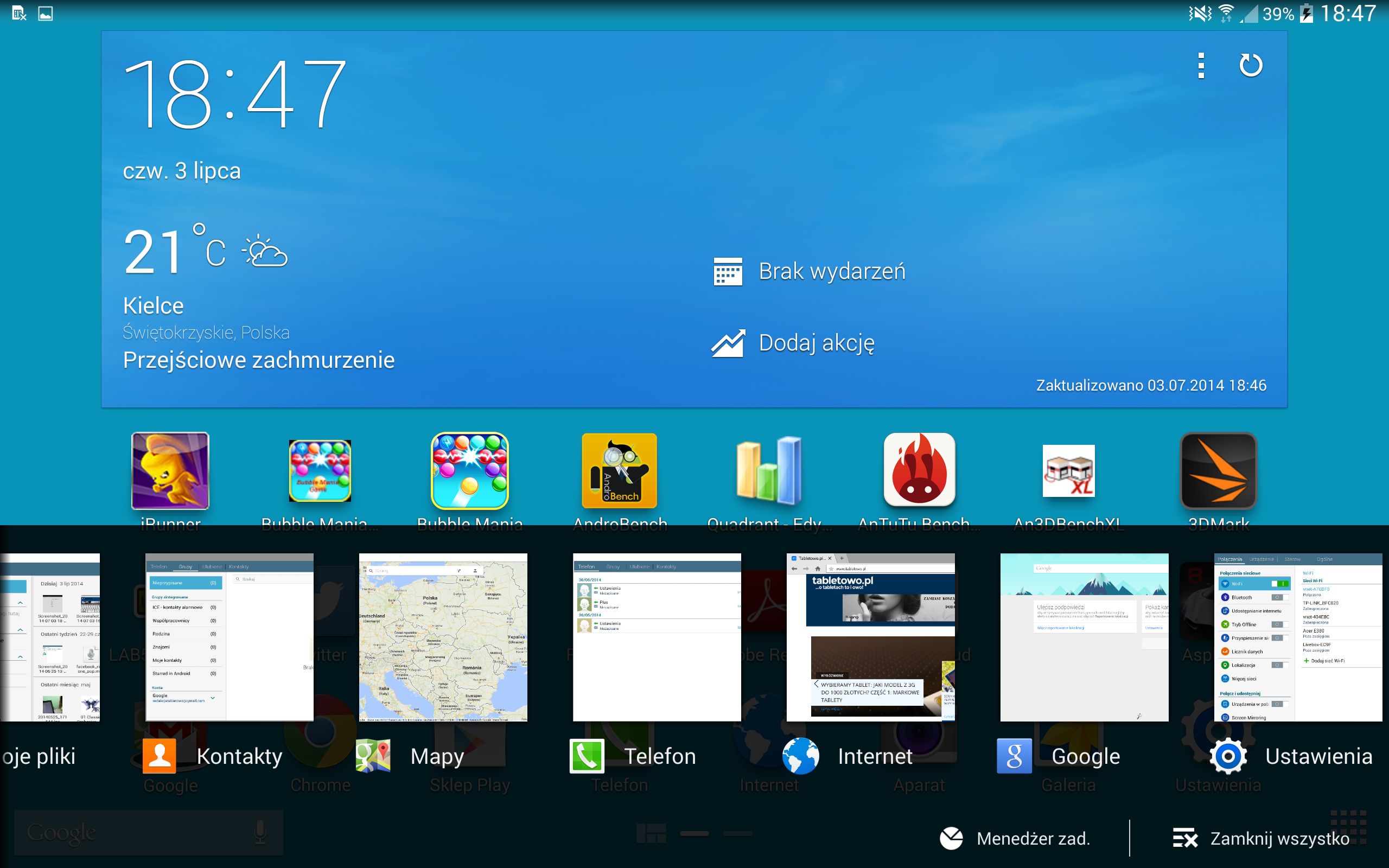This screenshot has height=868, width=1389.
Task: Tap the Mapy app icon in recents
Action: coord(373,756)
